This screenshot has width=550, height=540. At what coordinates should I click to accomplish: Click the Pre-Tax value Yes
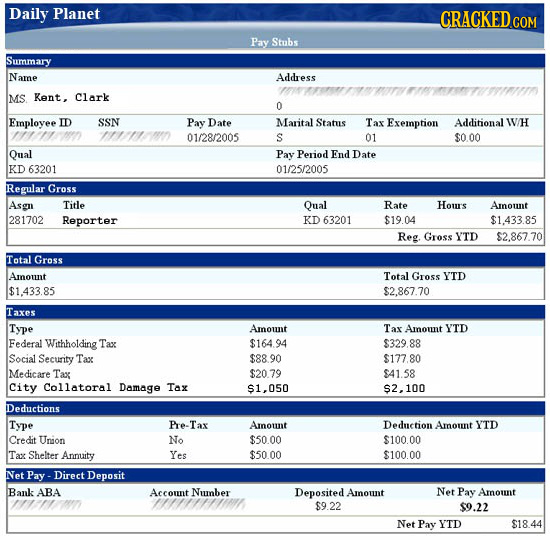tap(178, 455)
